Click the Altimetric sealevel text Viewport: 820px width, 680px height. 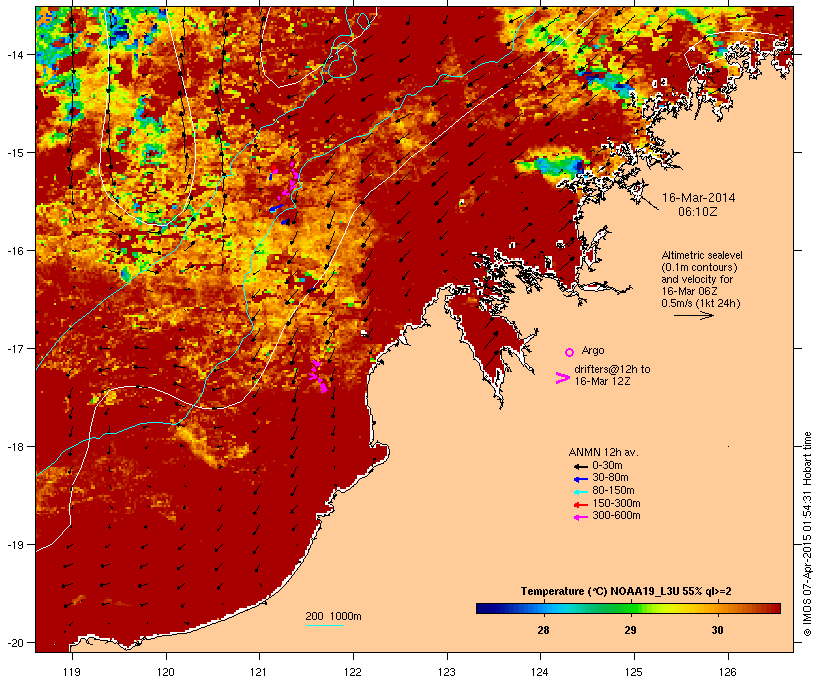[702, 255]
